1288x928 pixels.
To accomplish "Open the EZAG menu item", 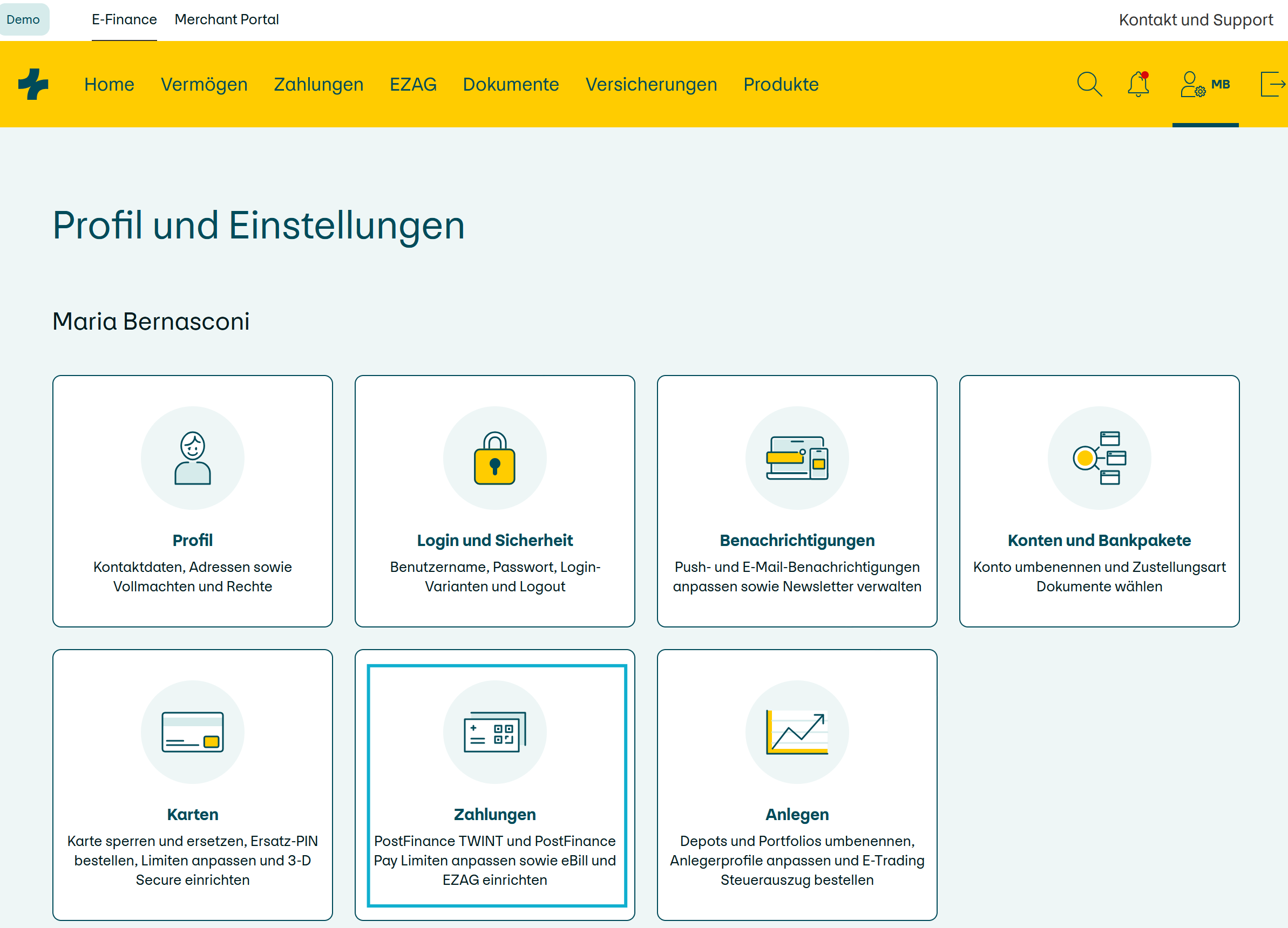I will click(x=413, y=84).
